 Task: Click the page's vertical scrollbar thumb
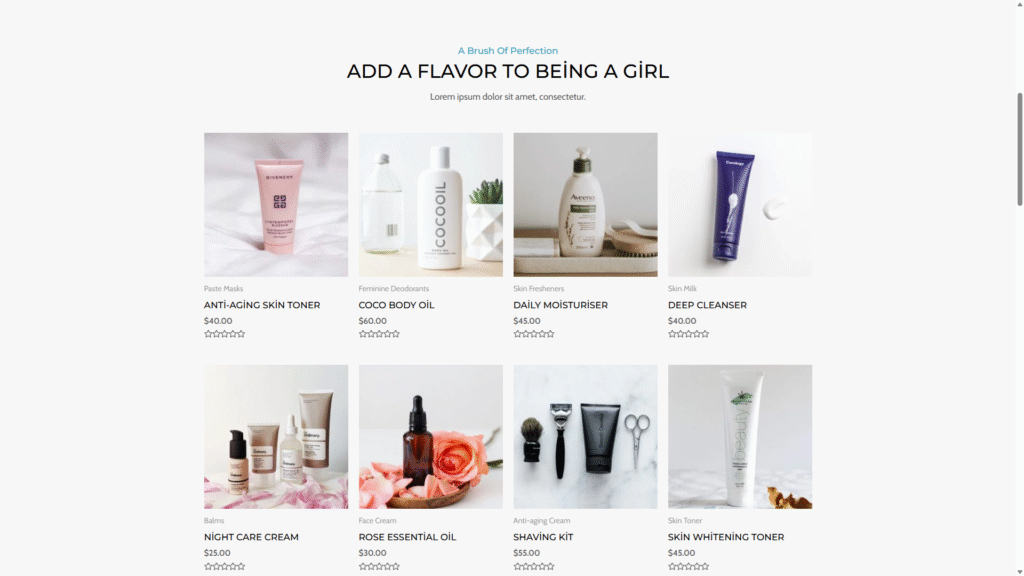coord(1019,150)
